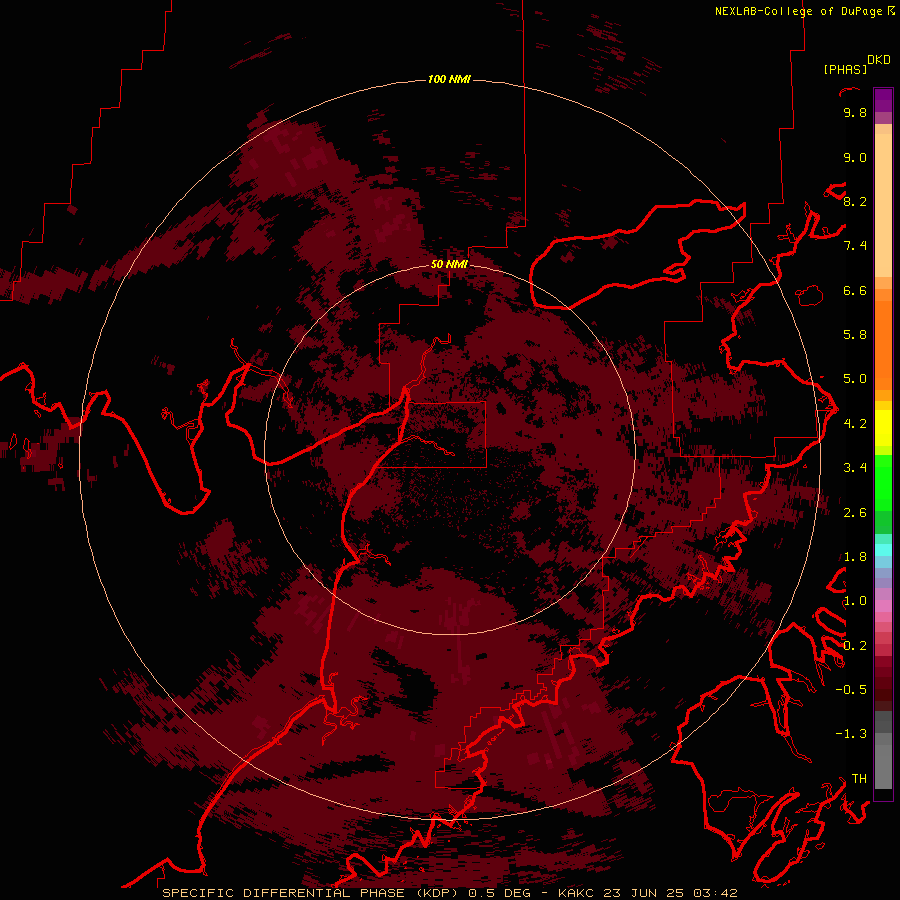This screenshot has width=900, height=900.
Task: Click the 4.2 value on the legend
Action: [x=855, y=424]
